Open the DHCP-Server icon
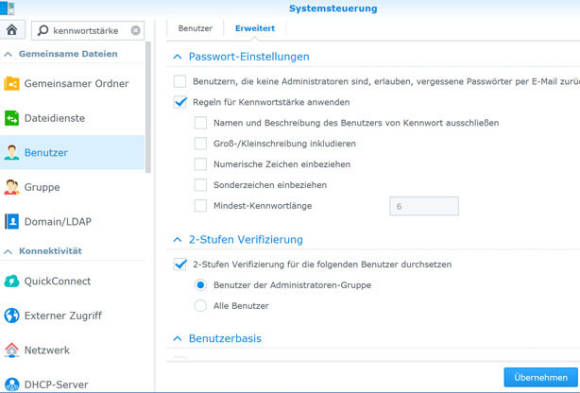 11,384
